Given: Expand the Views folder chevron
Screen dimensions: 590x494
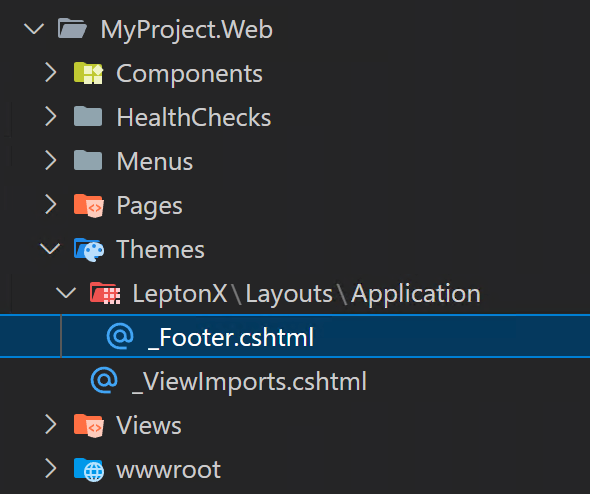Looking at the screenshot, I should tap(50, 425).
